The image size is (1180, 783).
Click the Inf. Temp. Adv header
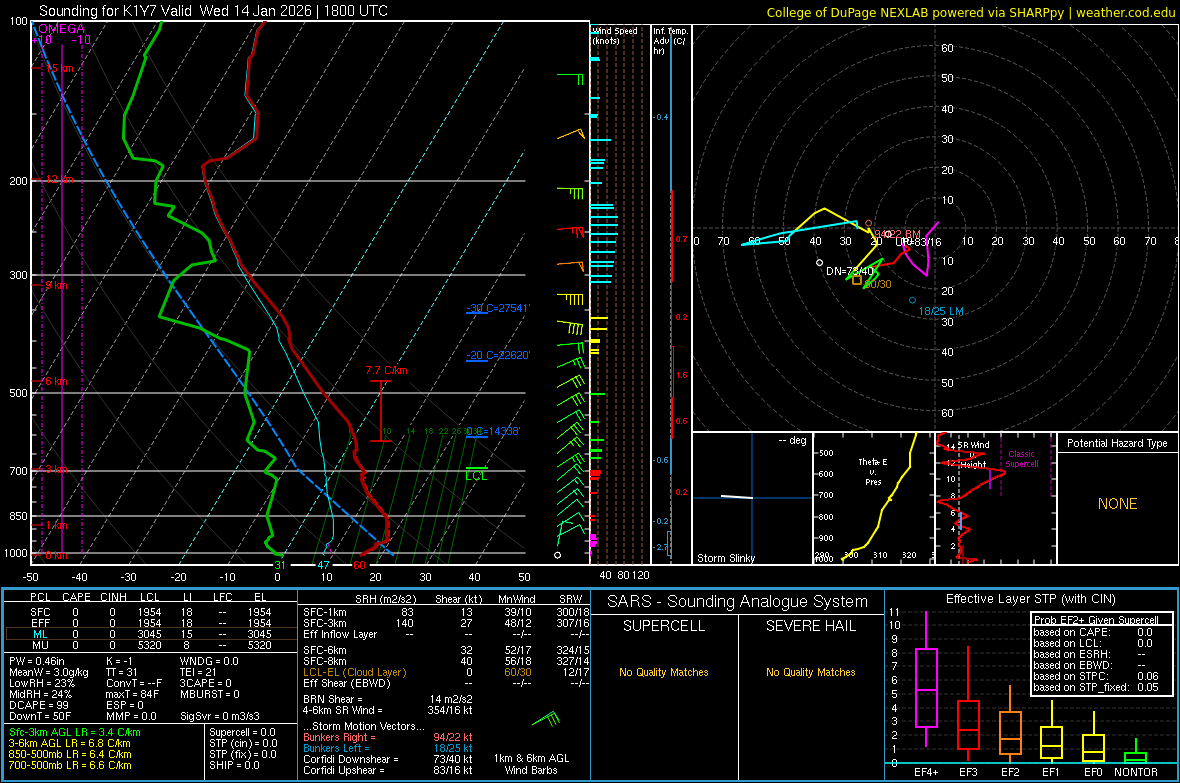[670, 41]
